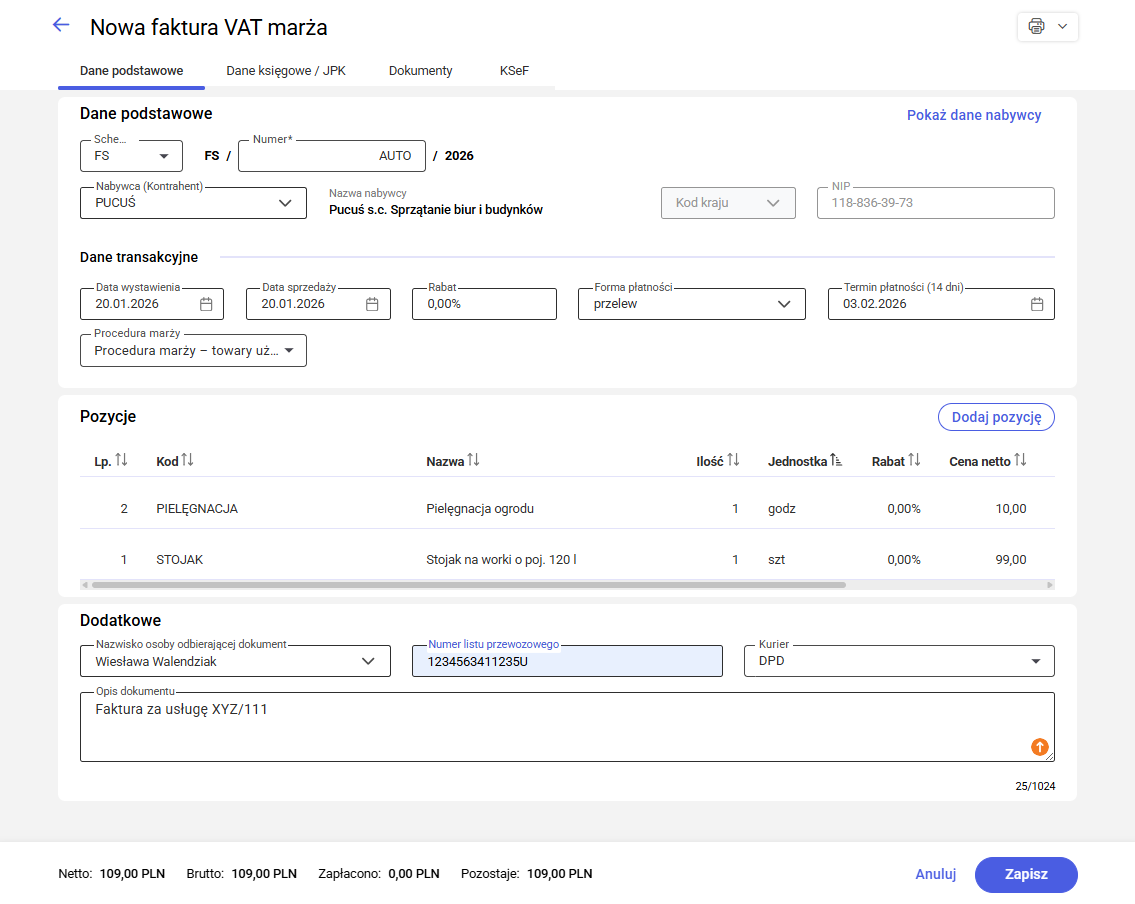The height and width of the screenshot is (904, 1135).
Task: Sort positions by Kod column
Action: pos(187,460)
